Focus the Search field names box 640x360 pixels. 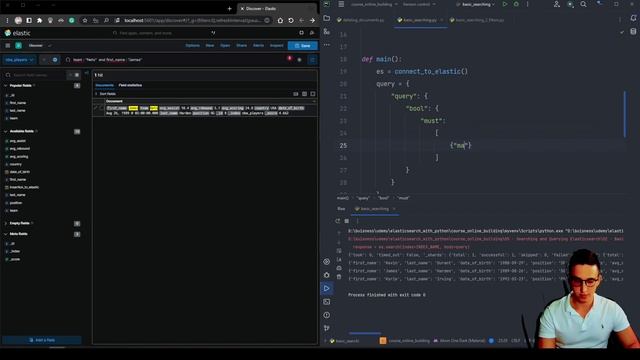[x=36, y=75]
